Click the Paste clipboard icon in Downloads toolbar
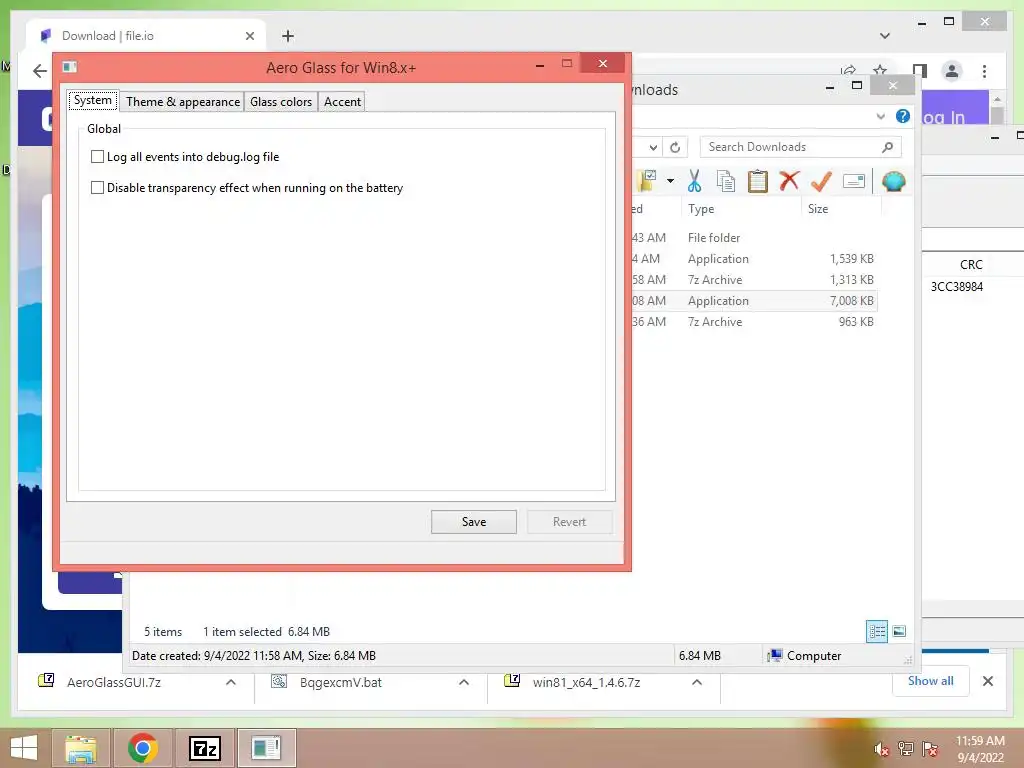The image size is (1024, 768). tap(758, 181)
